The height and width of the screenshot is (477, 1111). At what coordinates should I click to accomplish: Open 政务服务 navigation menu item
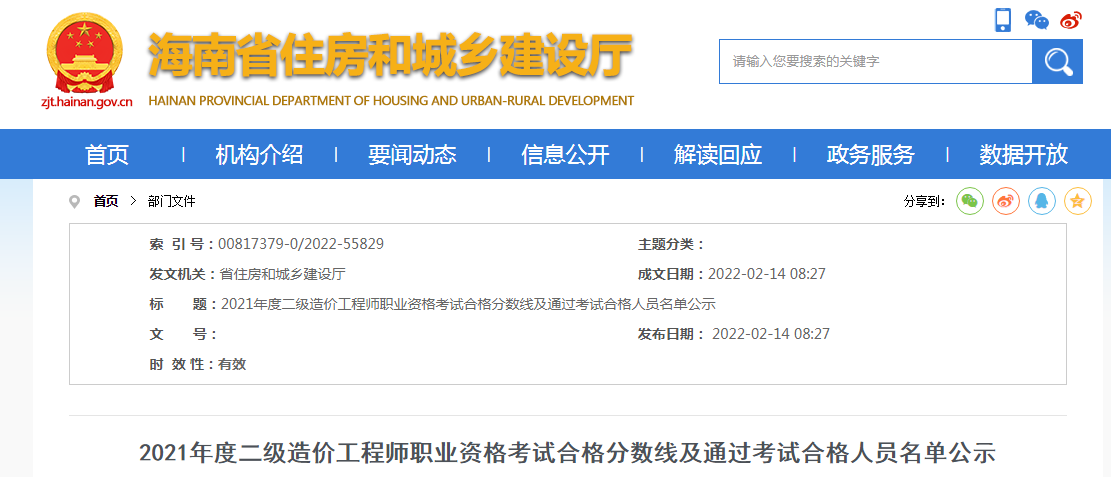(x=871, y=155)
